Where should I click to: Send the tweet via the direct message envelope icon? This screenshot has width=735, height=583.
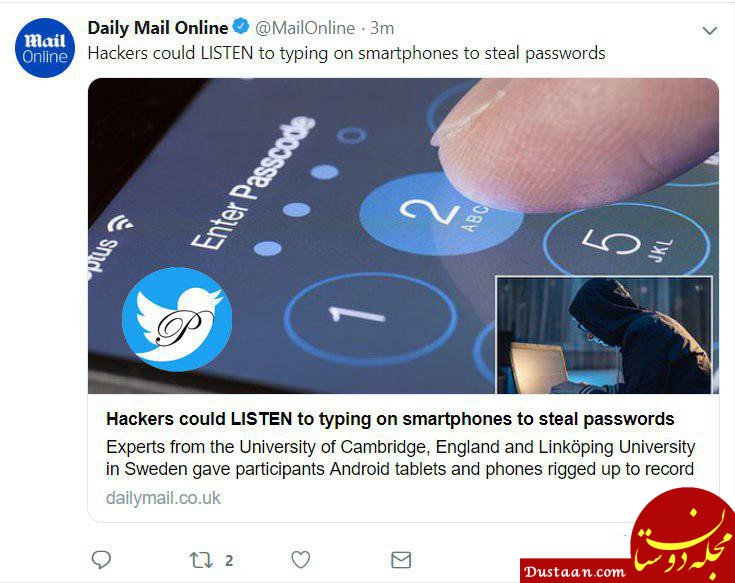coord(401,560)
